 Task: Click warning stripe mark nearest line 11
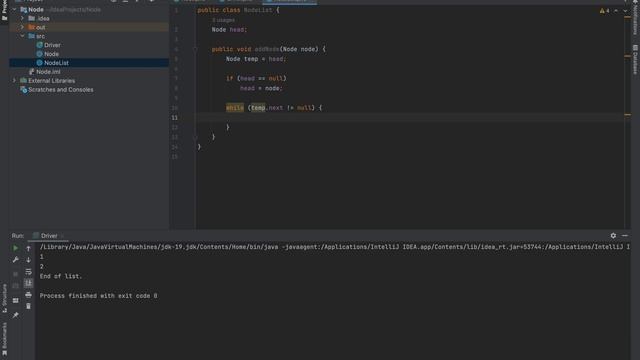pyautogui.click(x=627, y=115)
